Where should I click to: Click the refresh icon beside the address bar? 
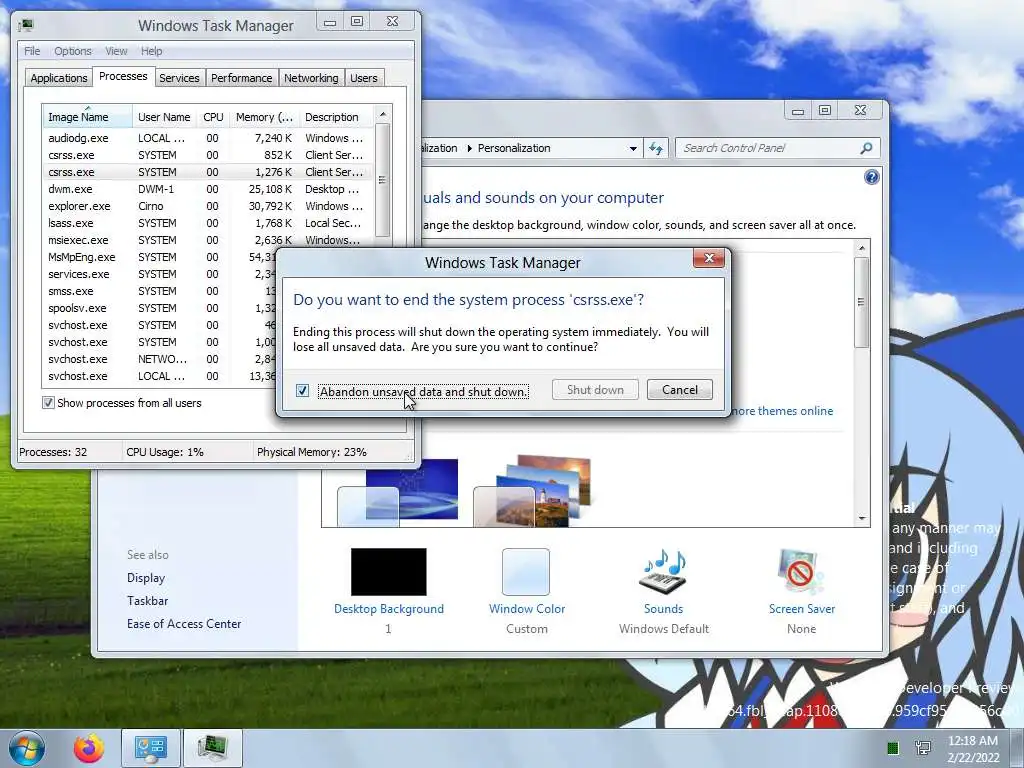tap(656, 148)
